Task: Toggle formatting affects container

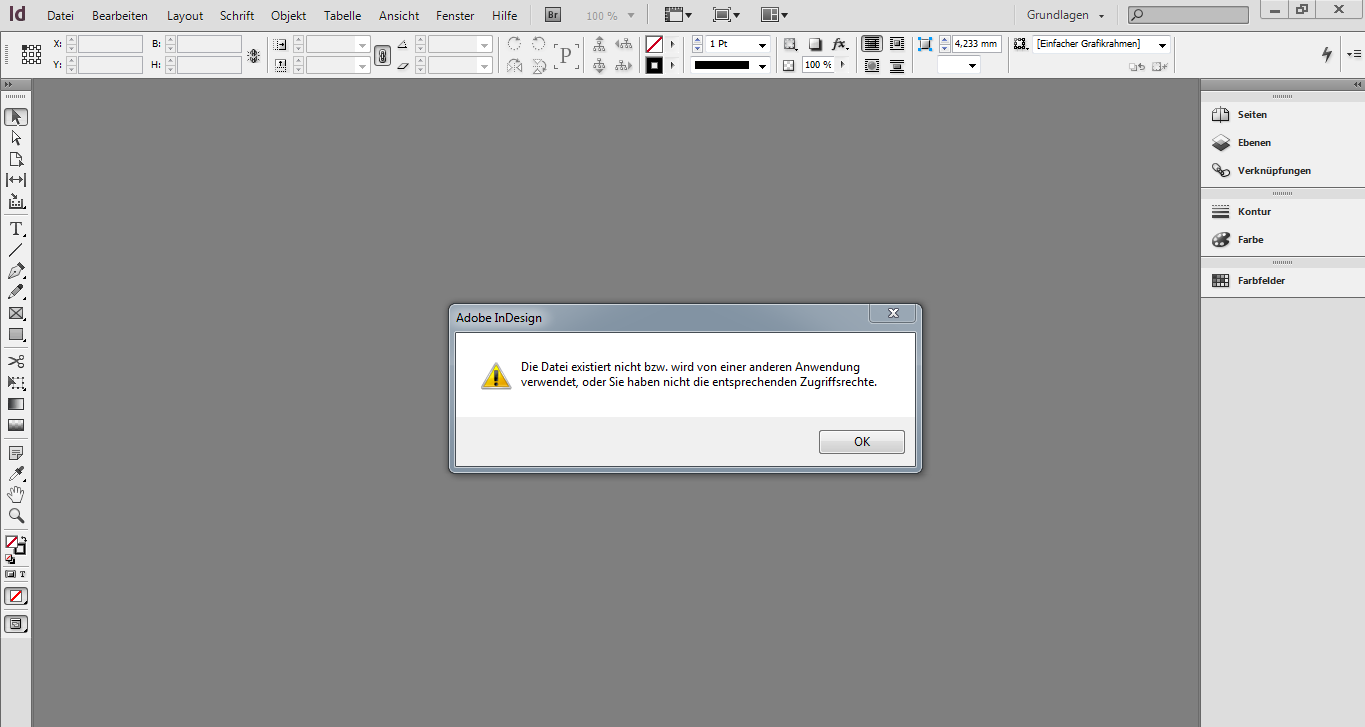Action: pyautogui.click(x=11, y=574)
